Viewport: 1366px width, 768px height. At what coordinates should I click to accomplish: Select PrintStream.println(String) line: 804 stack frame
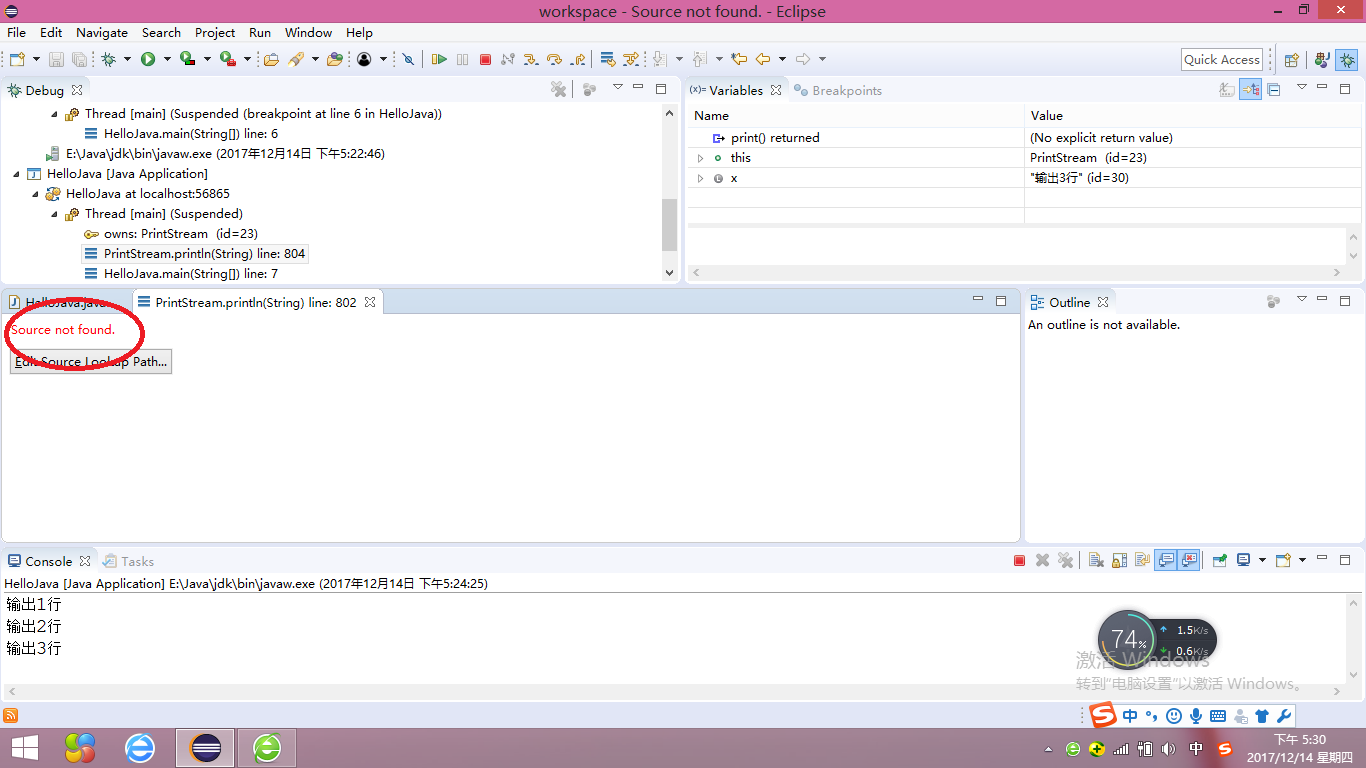point(195,254)
